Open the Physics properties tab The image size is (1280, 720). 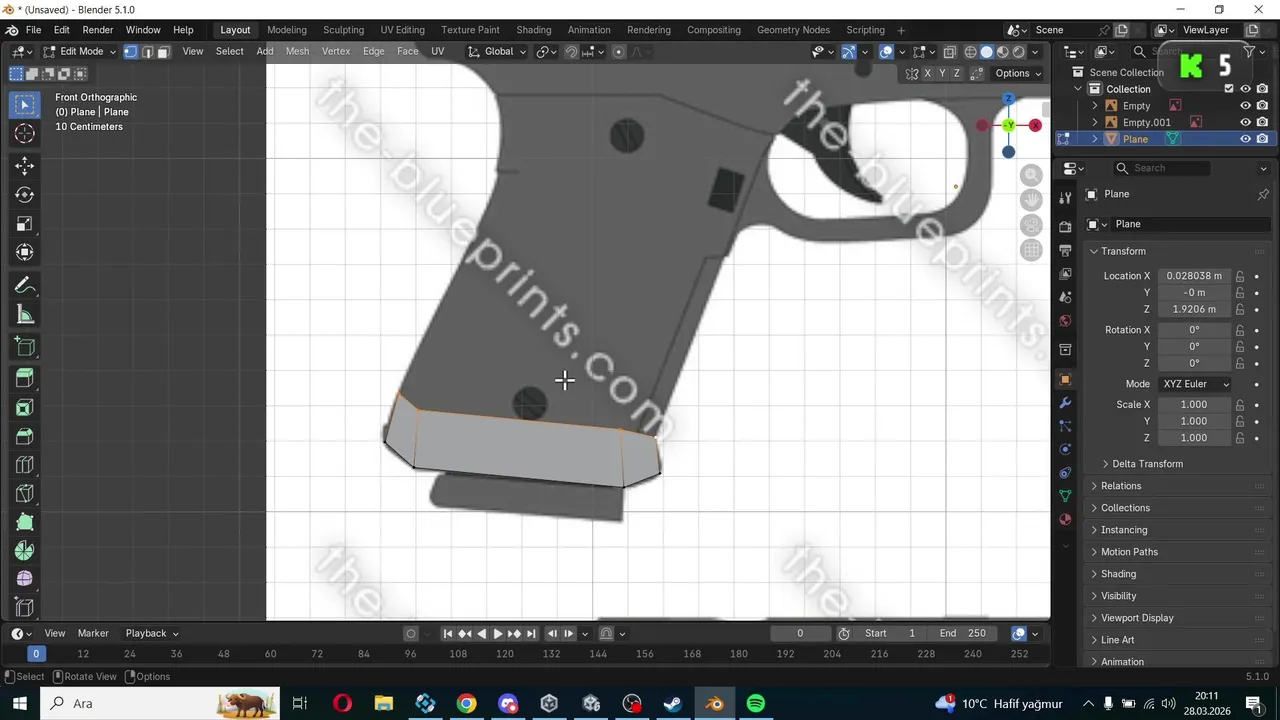[x=1065, y=449]
